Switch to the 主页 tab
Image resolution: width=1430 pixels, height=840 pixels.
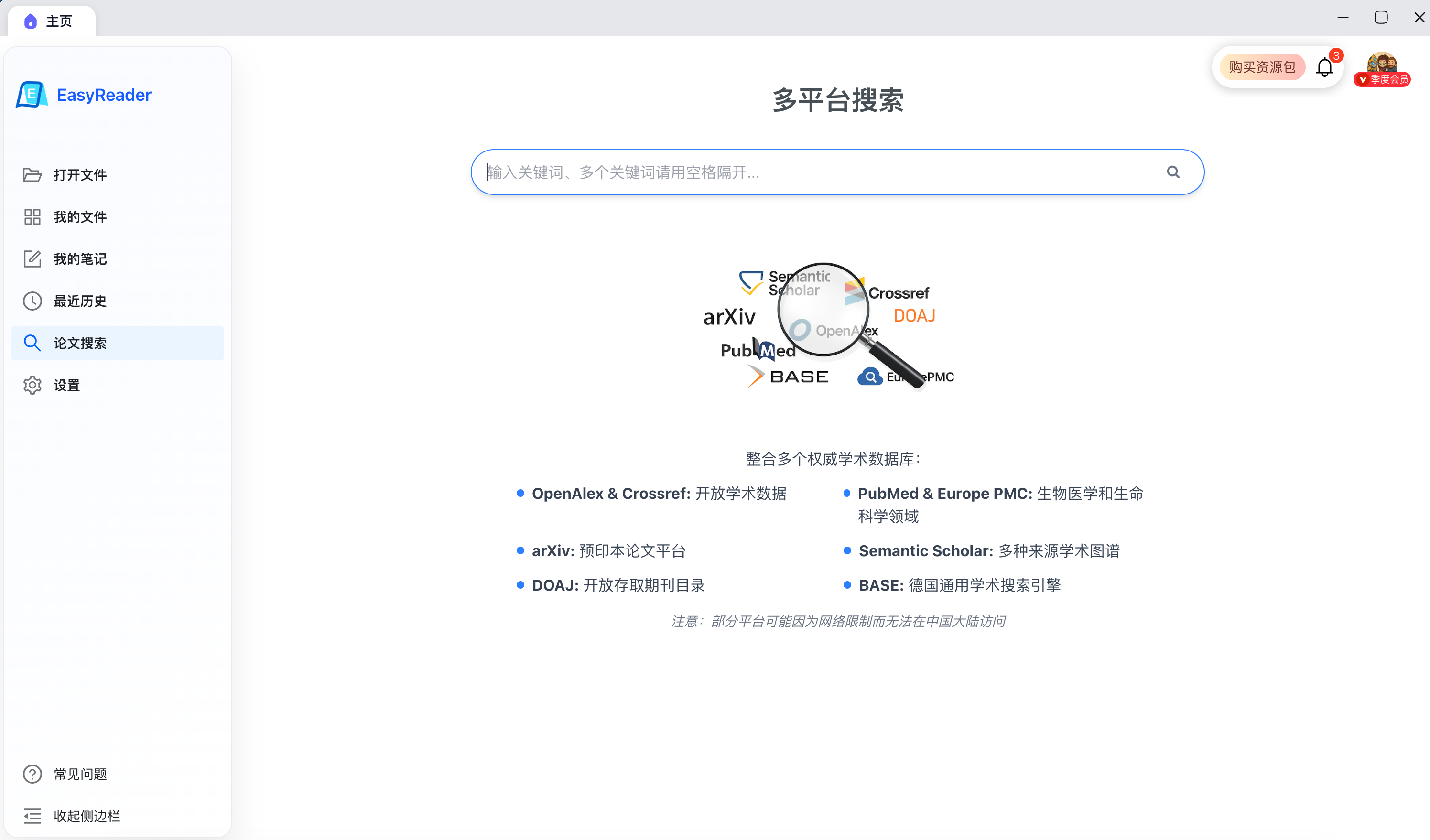pyautogui.click(x=58, y=21)
